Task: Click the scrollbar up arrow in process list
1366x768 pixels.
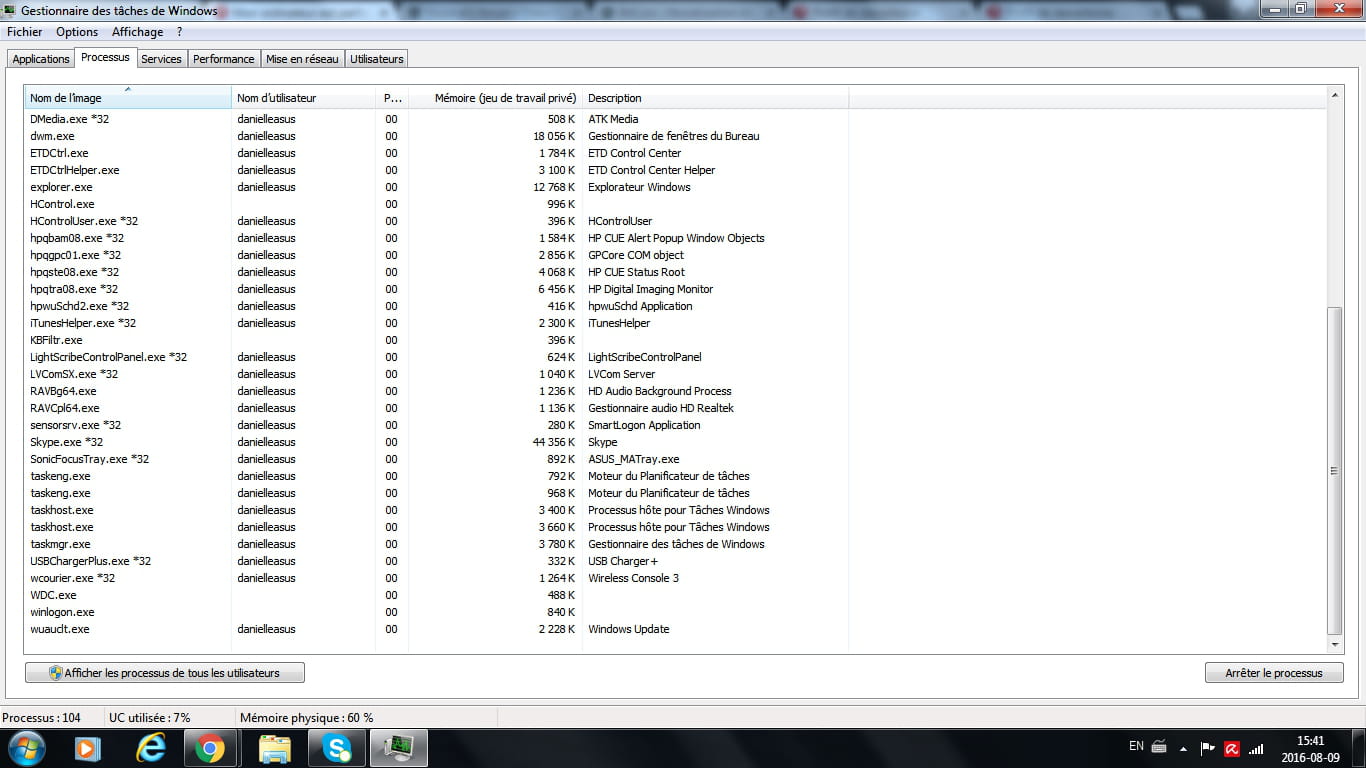Action: pyautogui.click(x=1335, y=95)
